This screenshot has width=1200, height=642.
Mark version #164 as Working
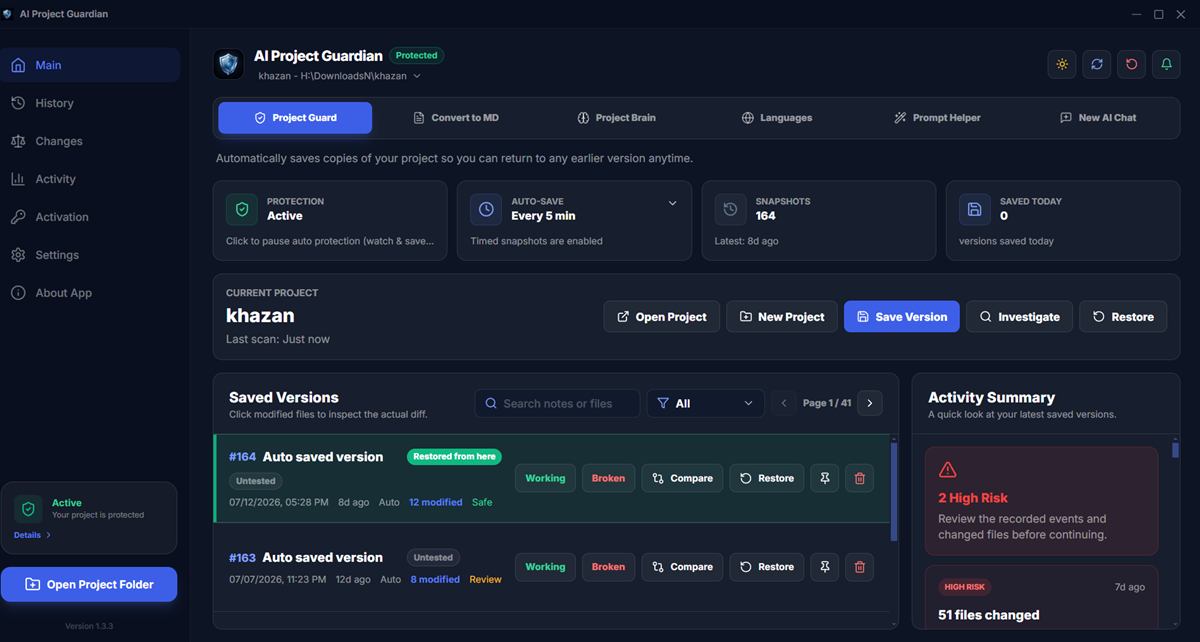click(545, 478)
